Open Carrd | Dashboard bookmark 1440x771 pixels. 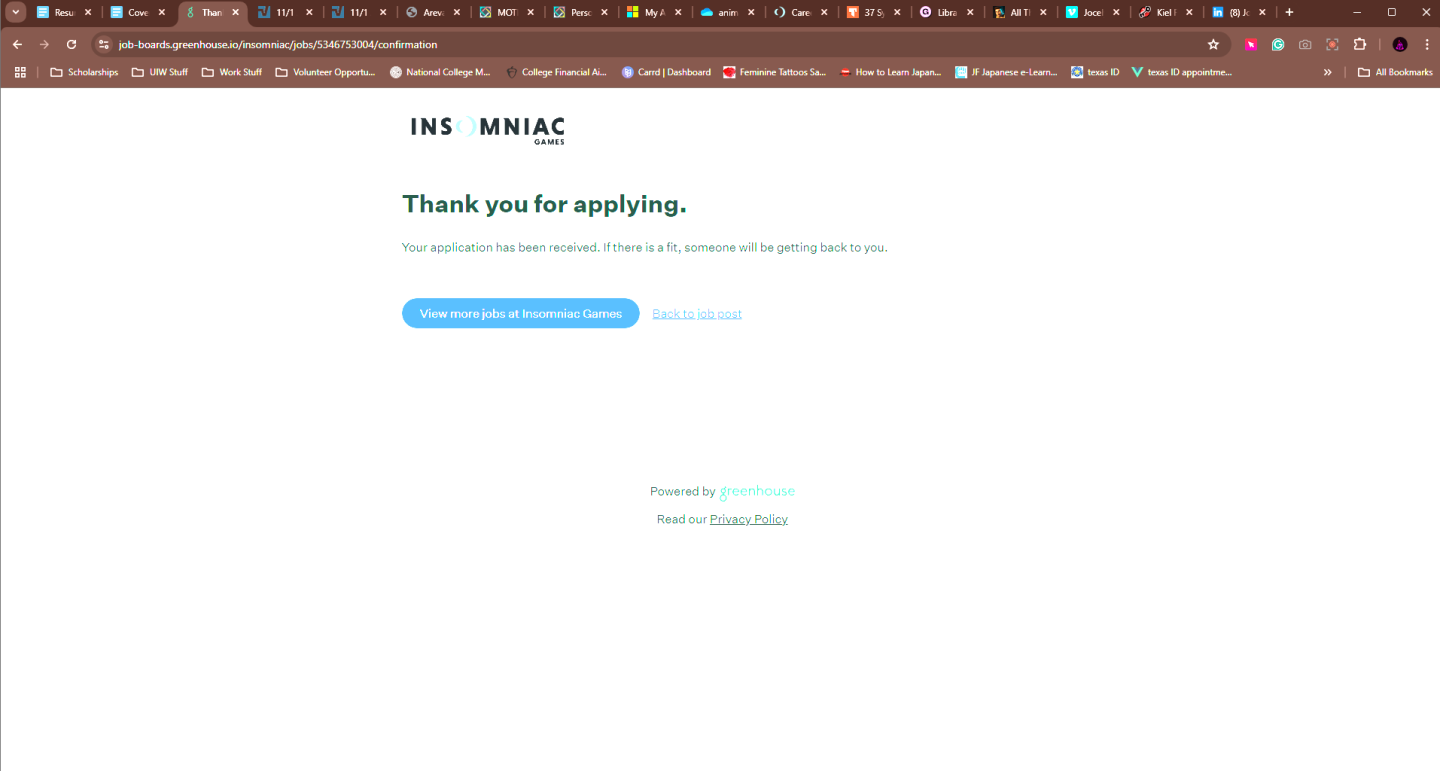pyautogui.click(x=666, y=72)
